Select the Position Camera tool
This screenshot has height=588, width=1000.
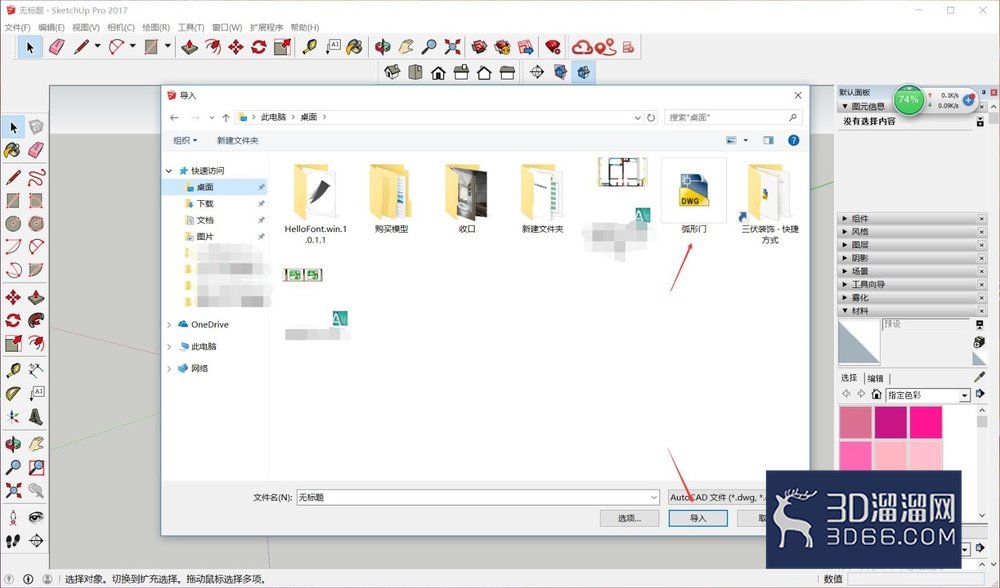pyautogui.click(x=13, y=517)
